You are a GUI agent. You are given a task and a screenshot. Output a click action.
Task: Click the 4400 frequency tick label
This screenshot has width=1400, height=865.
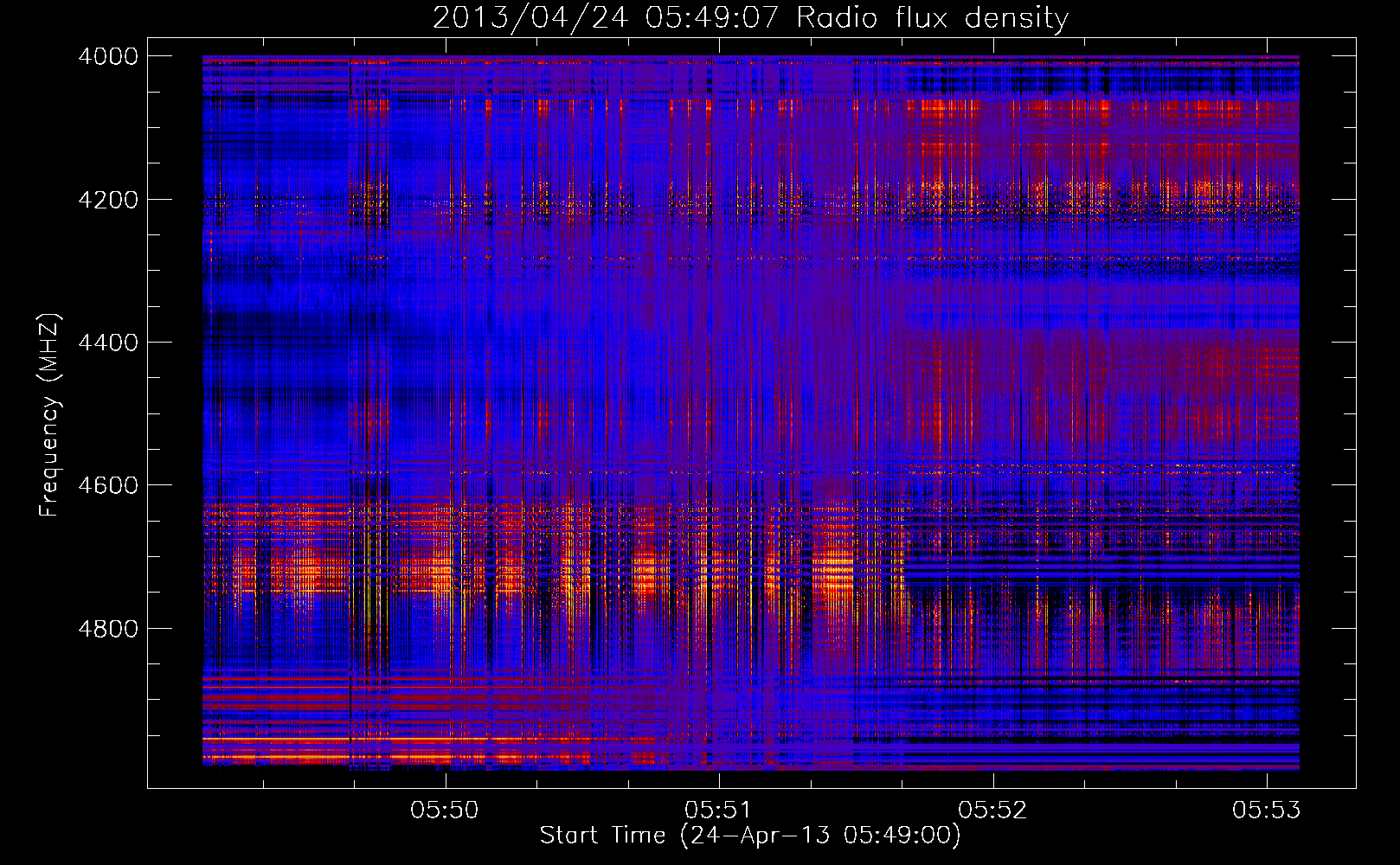(108, 343)
